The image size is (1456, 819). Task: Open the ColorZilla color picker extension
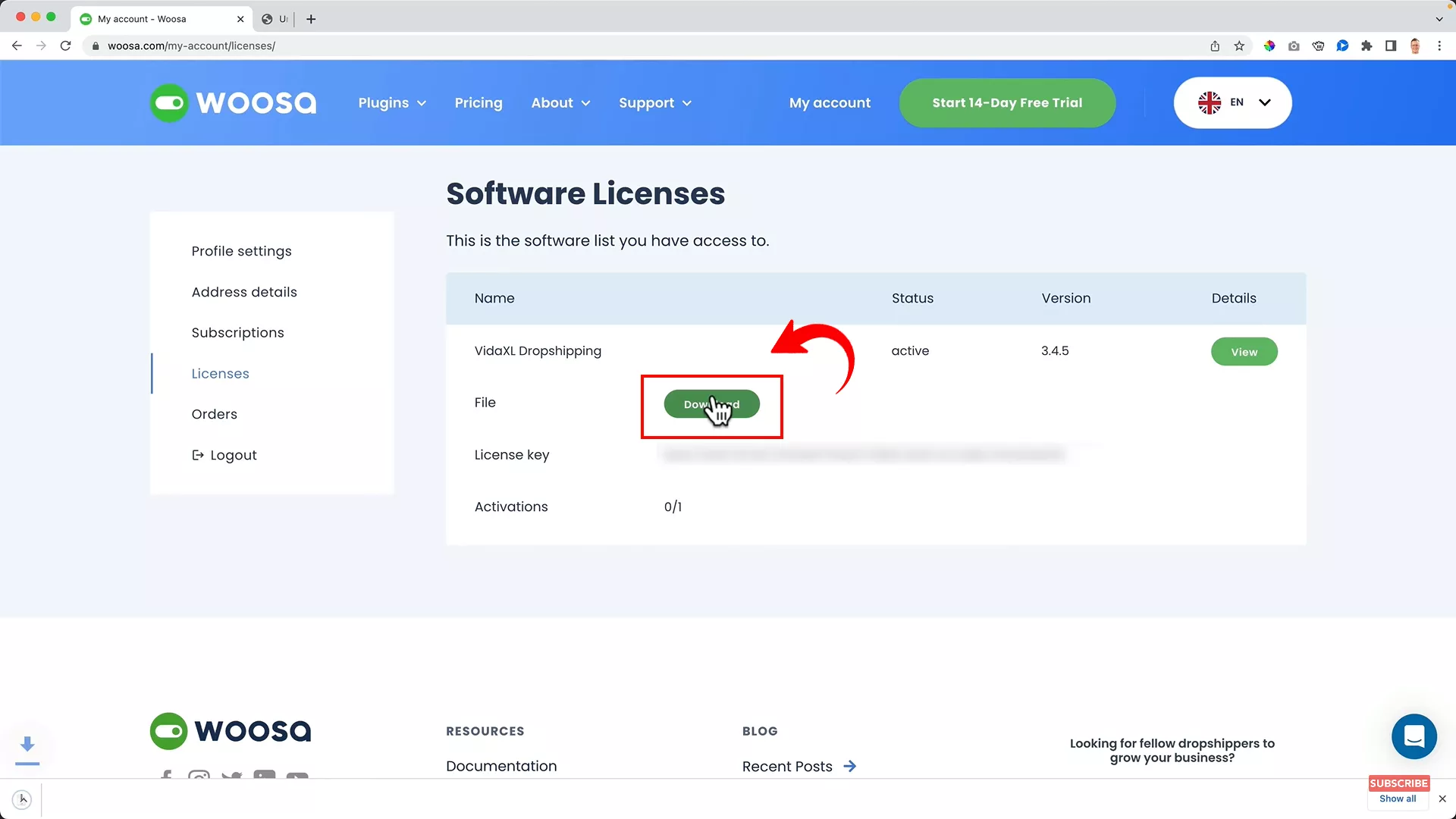click(x=1269, y=45)
